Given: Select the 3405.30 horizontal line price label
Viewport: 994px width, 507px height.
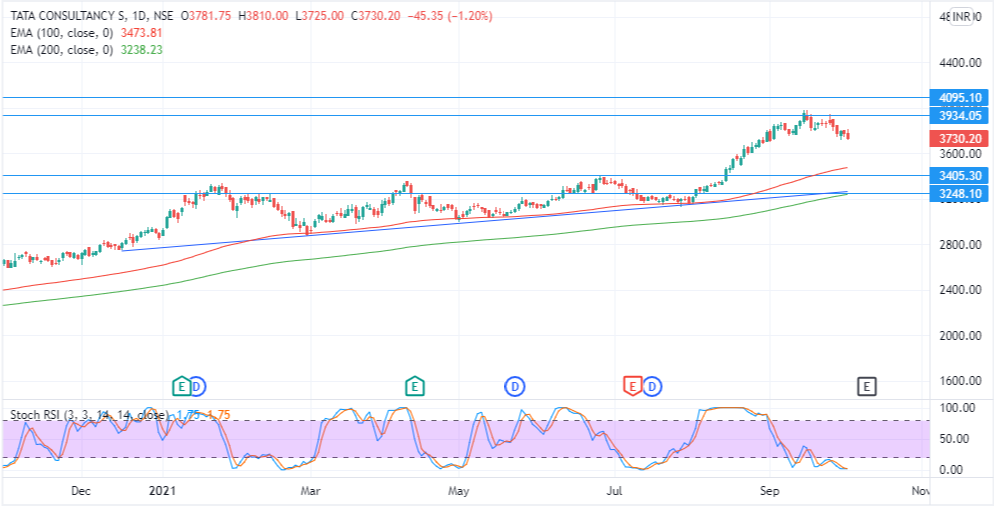Looking at the screenshot, I should pyautogui.click(x=959, y=176).
